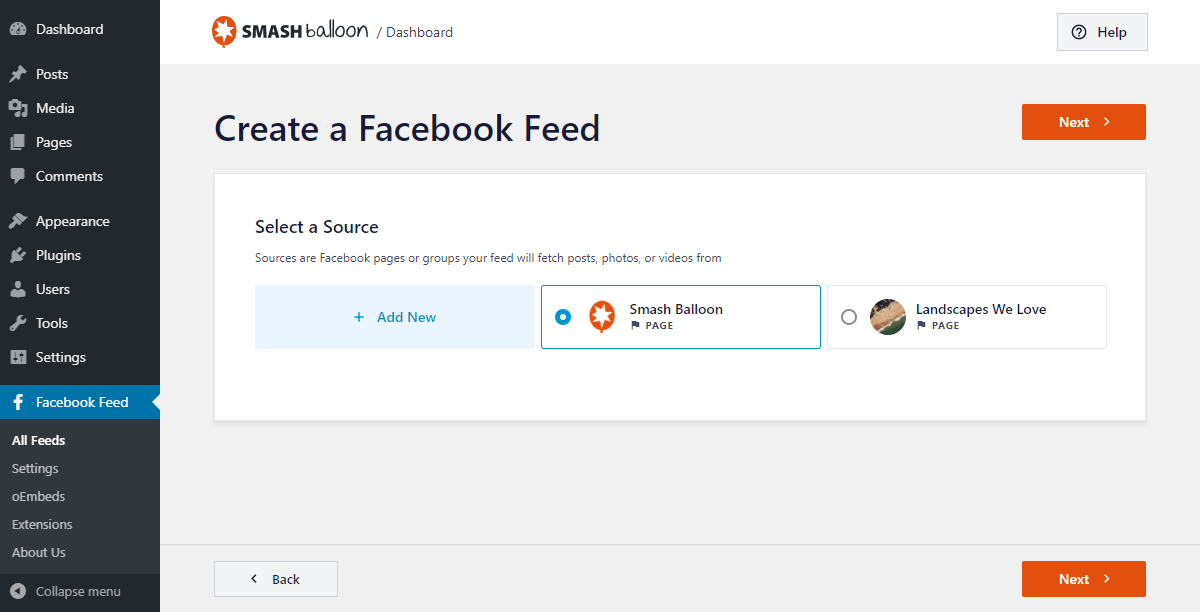Open the Extensions submenu page

click(42, 524)
